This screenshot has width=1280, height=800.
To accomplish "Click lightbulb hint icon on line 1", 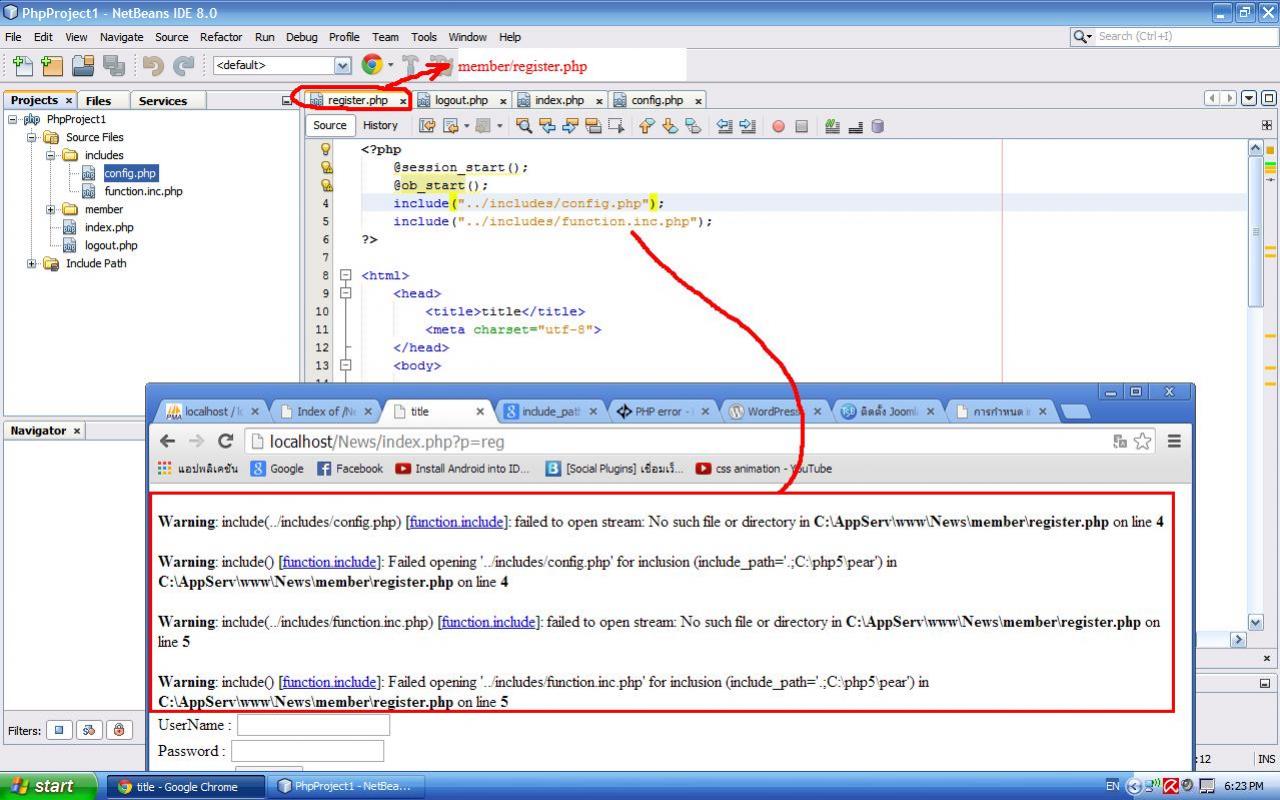I will click(325, 149).
